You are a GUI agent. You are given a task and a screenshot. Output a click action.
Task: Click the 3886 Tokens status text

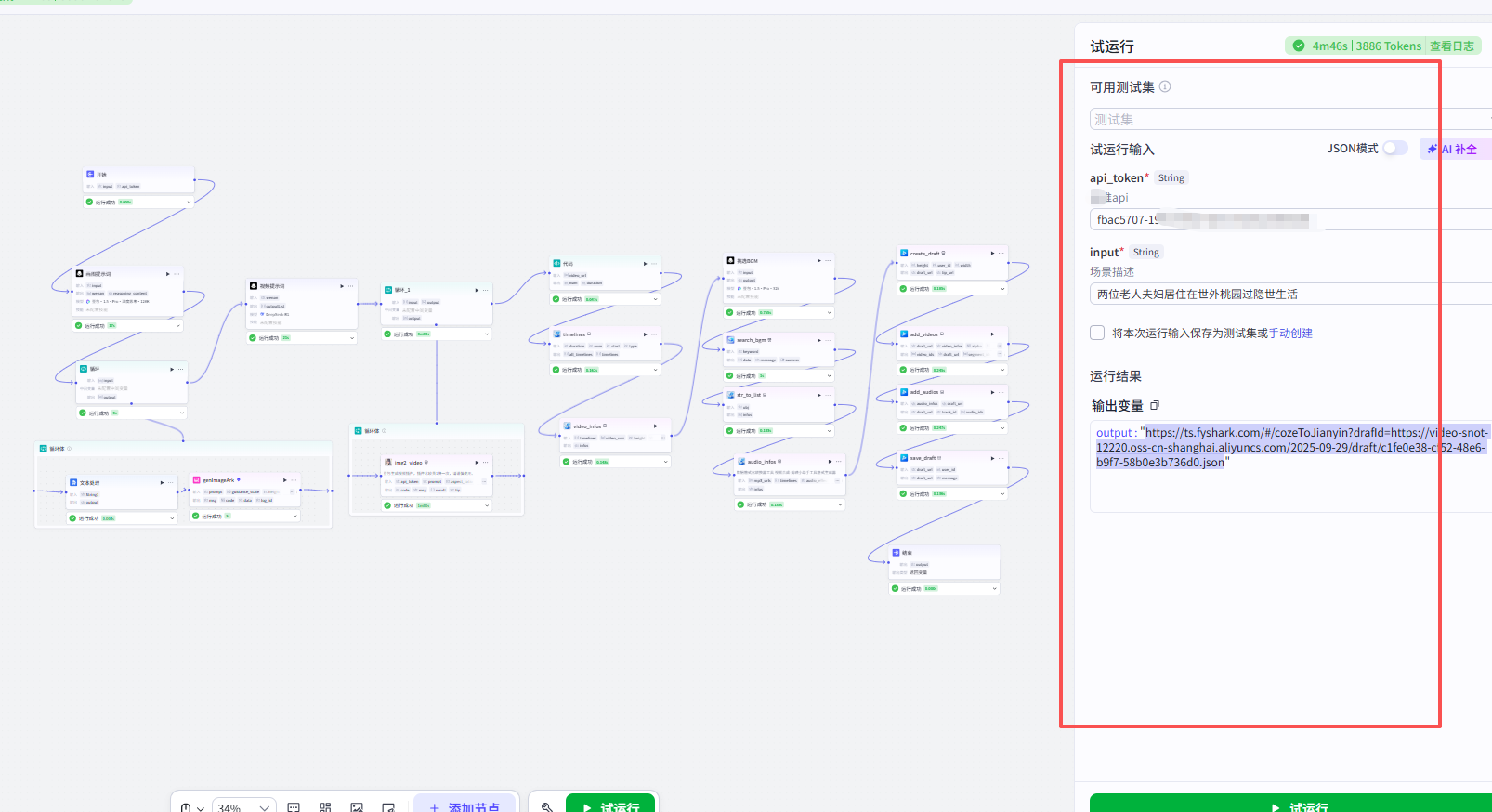coord(1388,46)
